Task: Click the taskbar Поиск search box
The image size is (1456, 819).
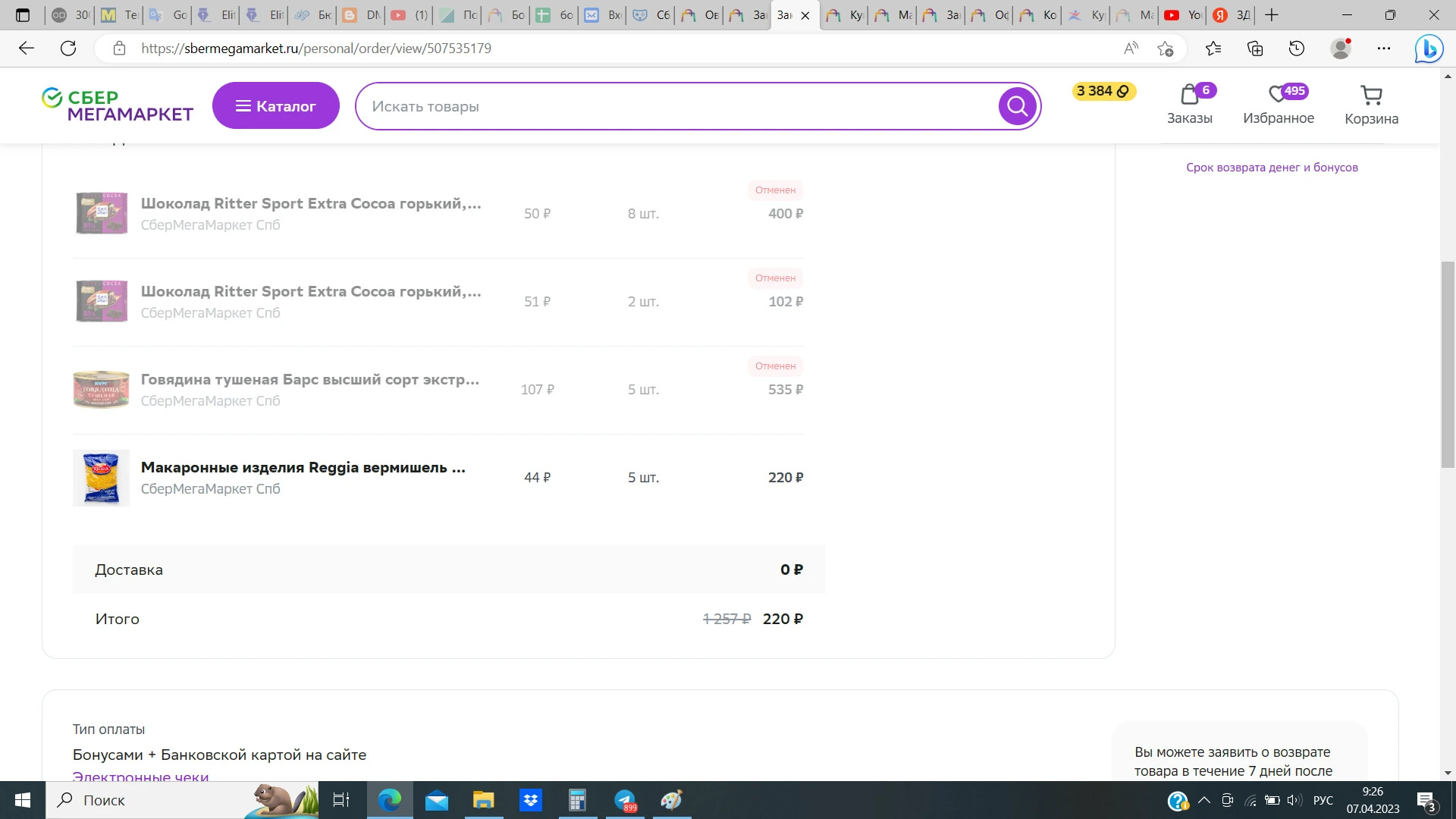Action: point(182,800)
